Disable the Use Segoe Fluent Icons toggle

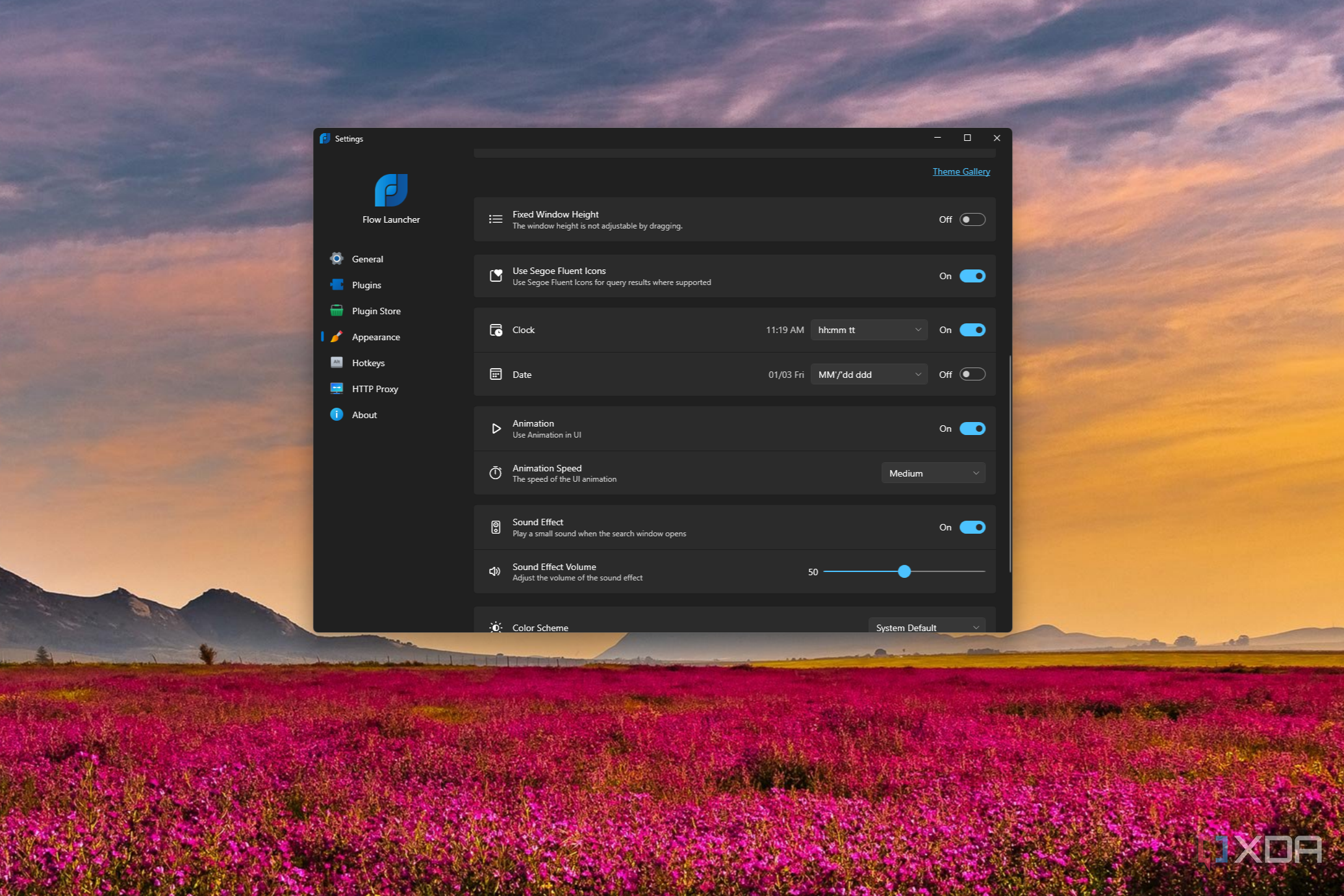(972, 276)
